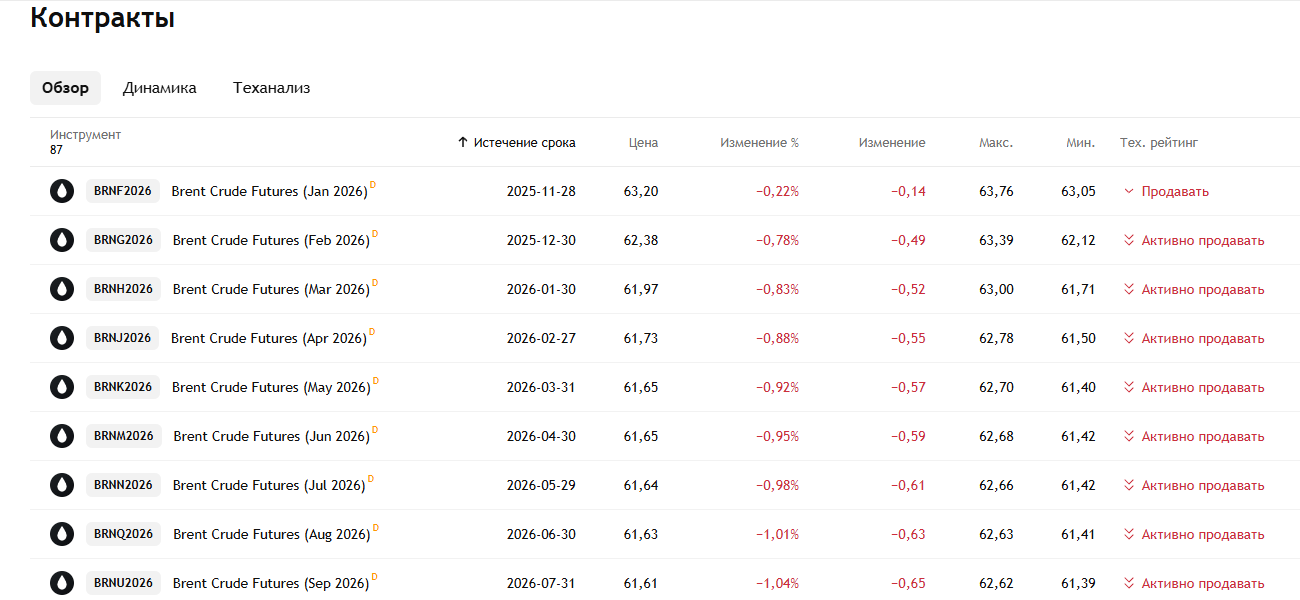This screenshot has width=1300, height=600.
Task: Click Активно продавать rating for BRNK2026
Action: point(1202,388)
